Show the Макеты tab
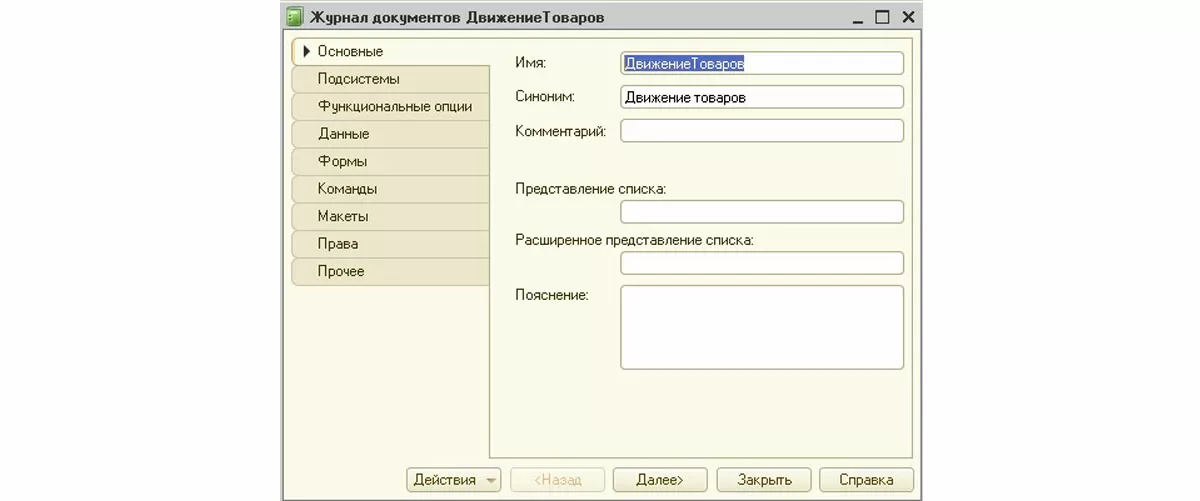The image size is (1200, 501). [x=343, y=216]
